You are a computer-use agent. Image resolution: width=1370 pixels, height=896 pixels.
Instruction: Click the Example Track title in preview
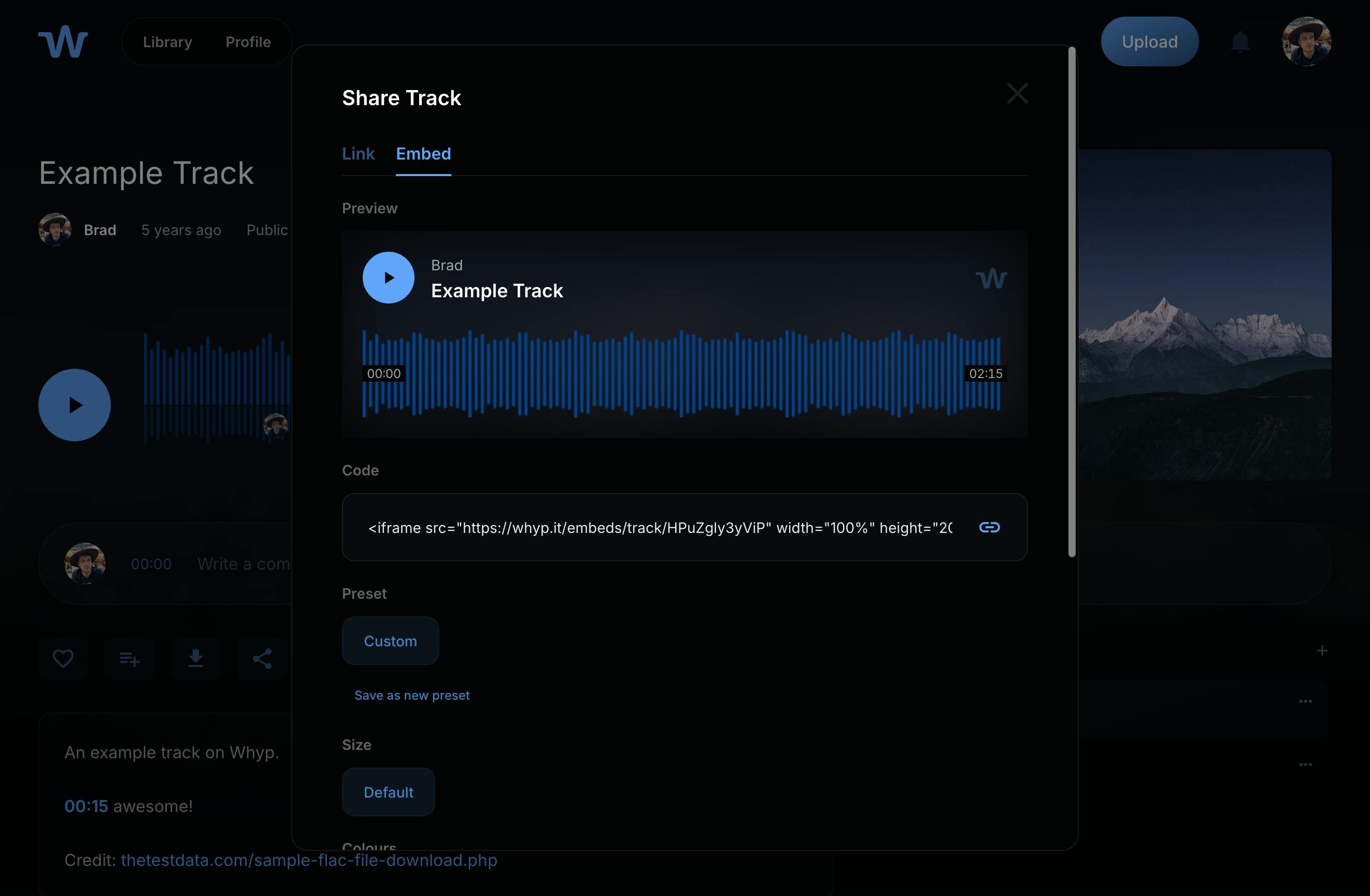coord(497,291)
